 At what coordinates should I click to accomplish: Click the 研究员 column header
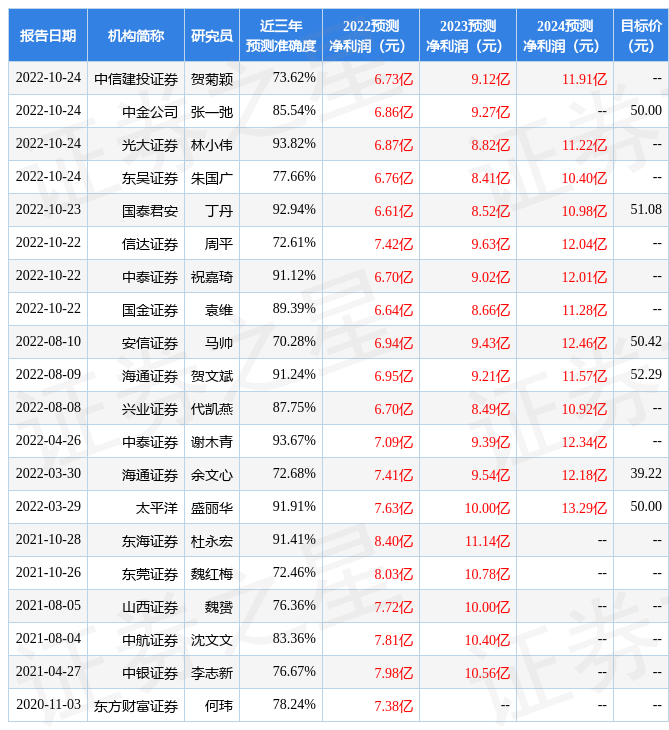212,35
